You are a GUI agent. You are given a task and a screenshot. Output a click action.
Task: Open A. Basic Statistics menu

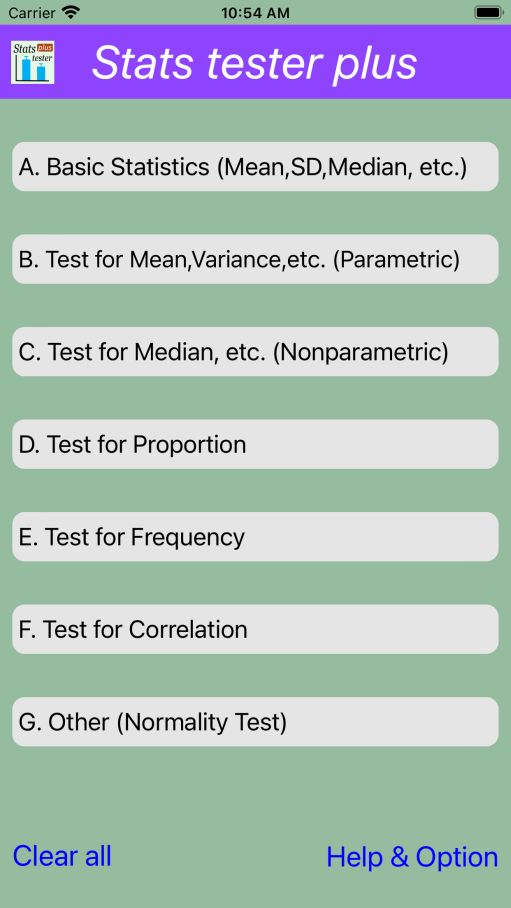255,167
